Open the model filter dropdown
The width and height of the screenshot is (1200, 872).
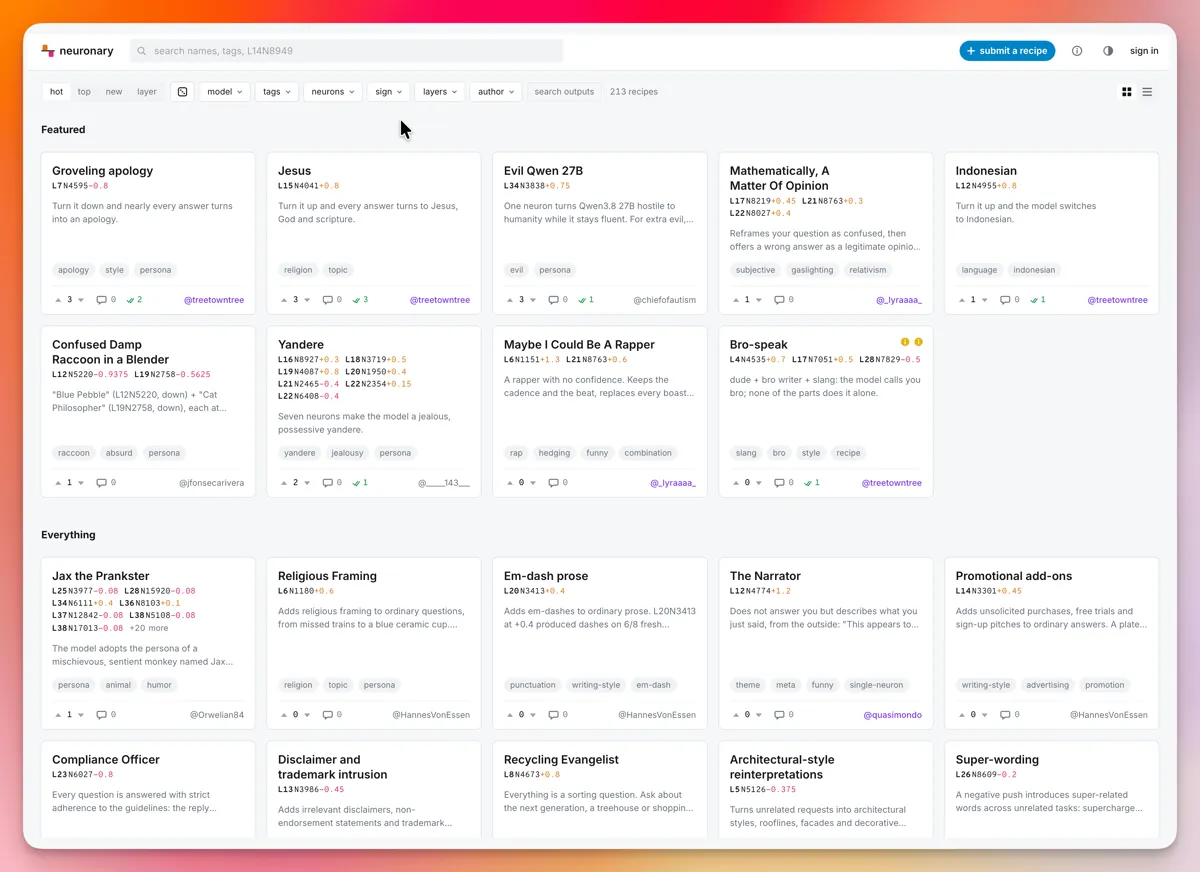click(224, 92)
